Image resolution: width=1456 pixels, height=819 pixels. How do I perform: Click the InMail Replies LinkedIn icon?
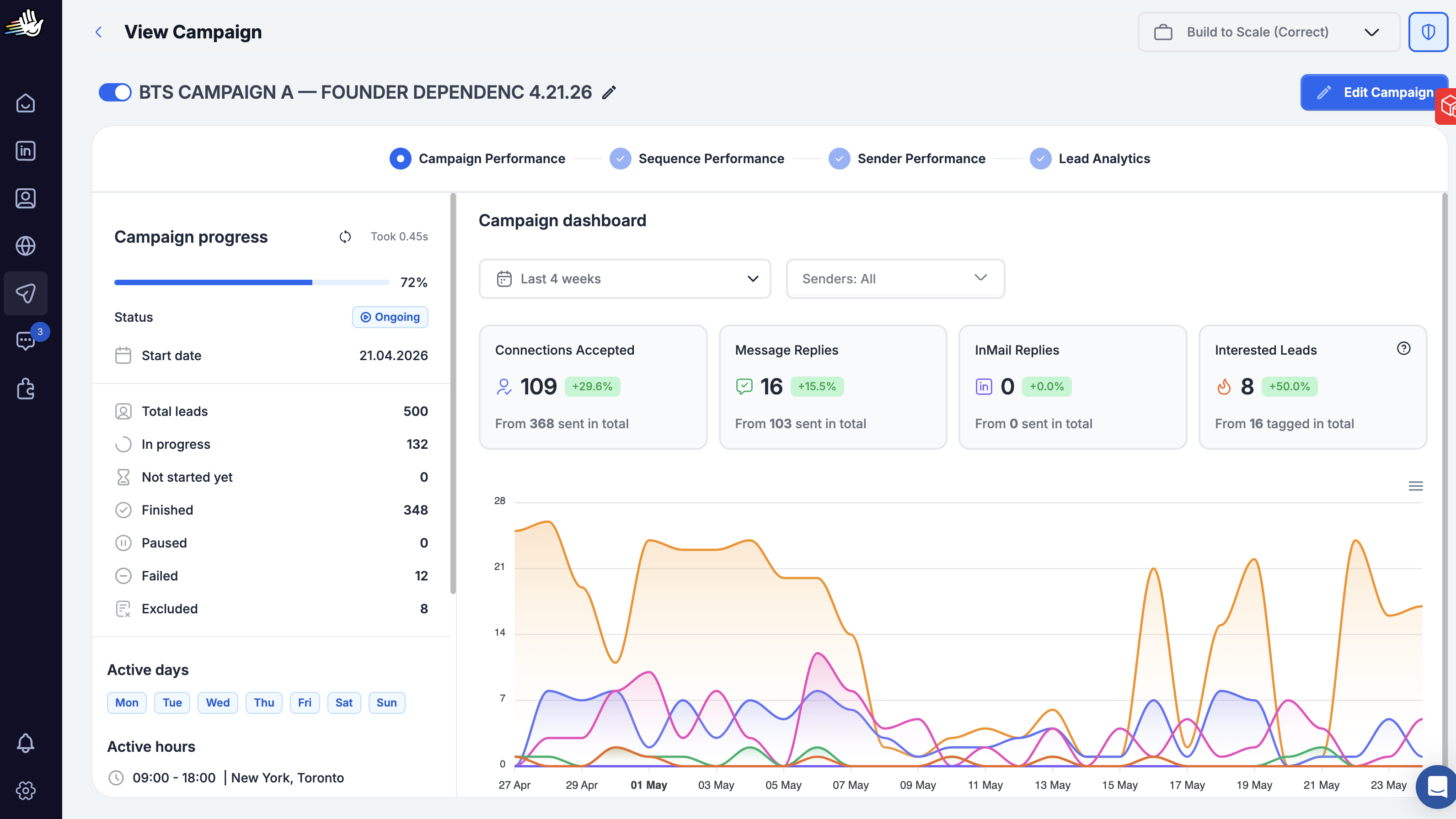click(984, 387)
